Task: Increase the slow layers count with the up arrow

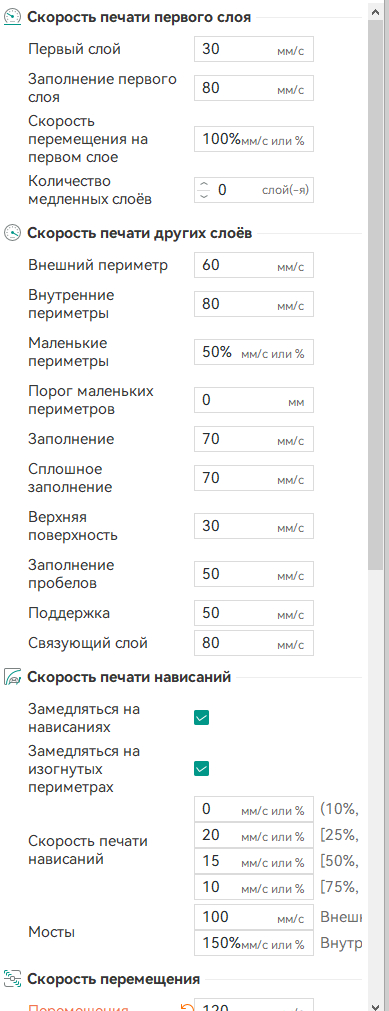Action: 204,185
